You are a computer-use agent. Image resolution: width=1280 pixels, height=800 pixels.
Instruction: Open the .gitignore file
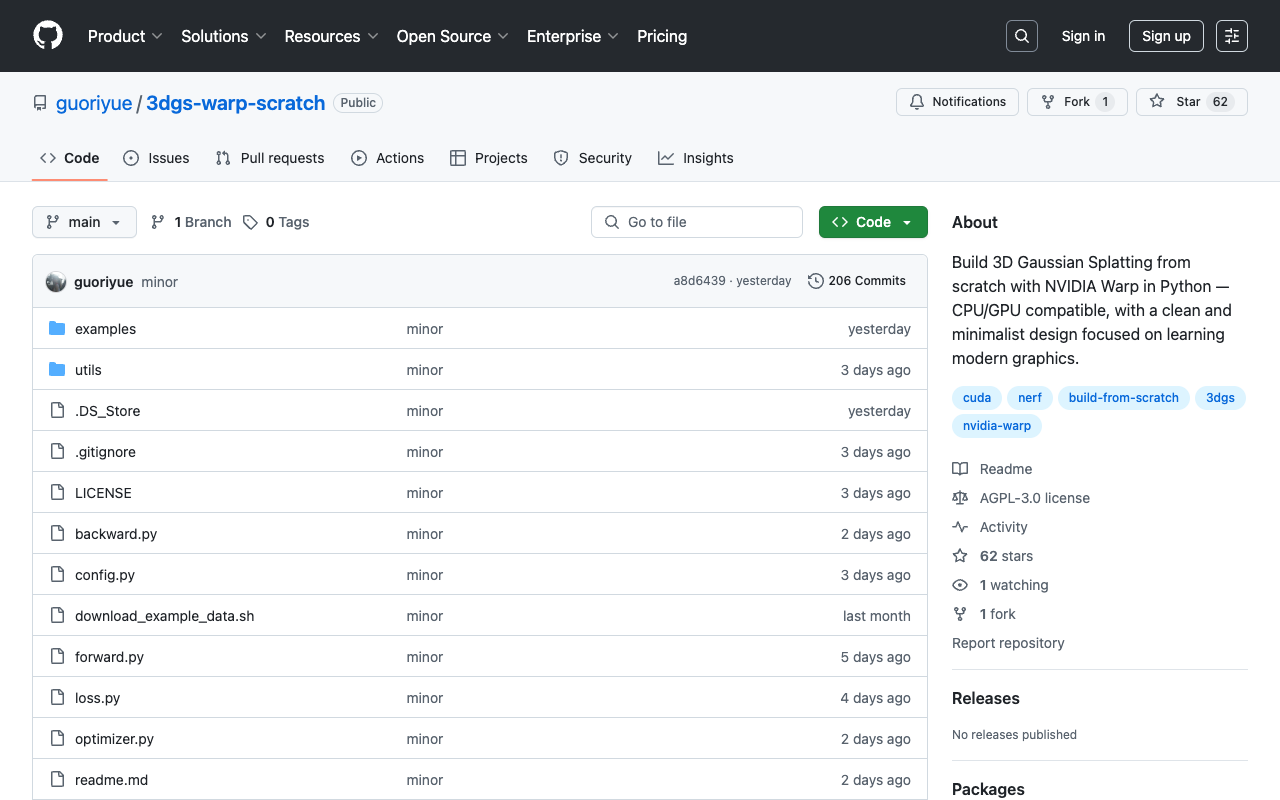point(105,452)
